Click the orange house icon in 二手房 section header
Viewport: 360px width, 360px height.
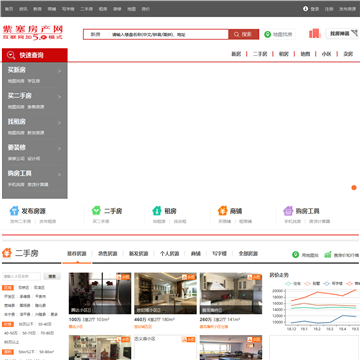pos(7,253)
